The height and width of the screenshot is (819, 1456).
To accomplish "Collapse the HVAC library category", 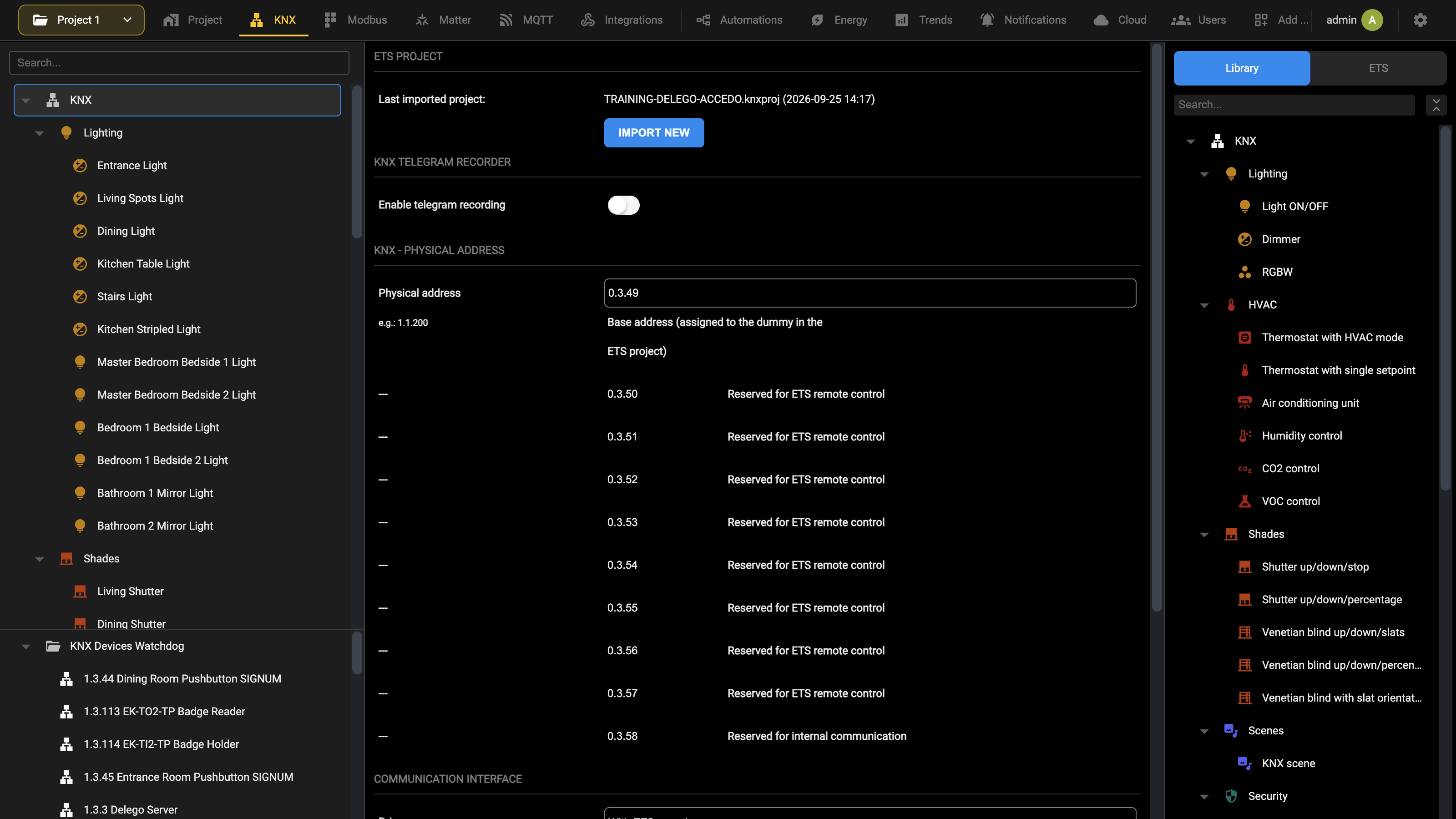I will [1204, 305].
